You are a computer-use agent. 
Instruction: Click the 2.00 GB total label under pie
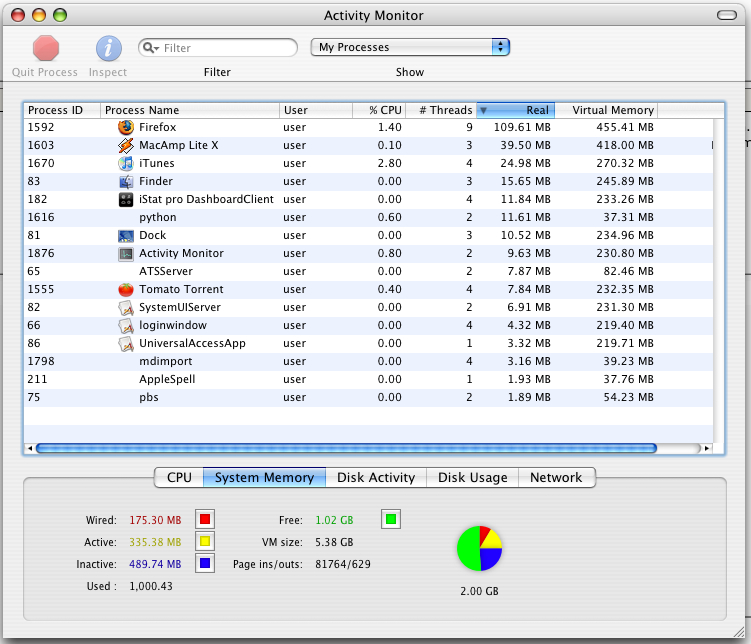(x=479, y=591)
